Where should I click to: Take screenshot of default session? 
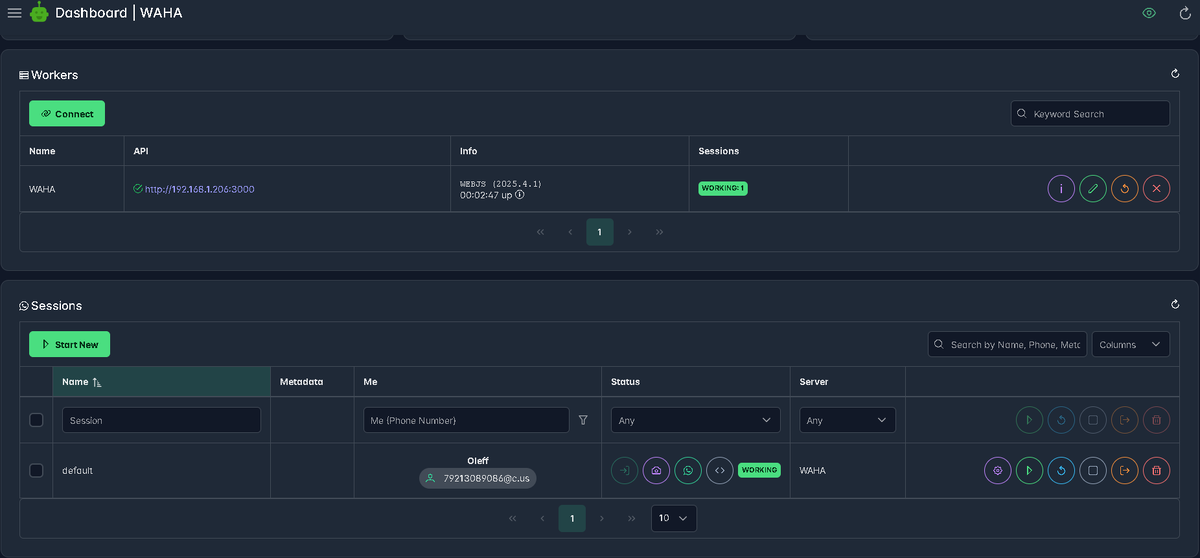(656, 470)
